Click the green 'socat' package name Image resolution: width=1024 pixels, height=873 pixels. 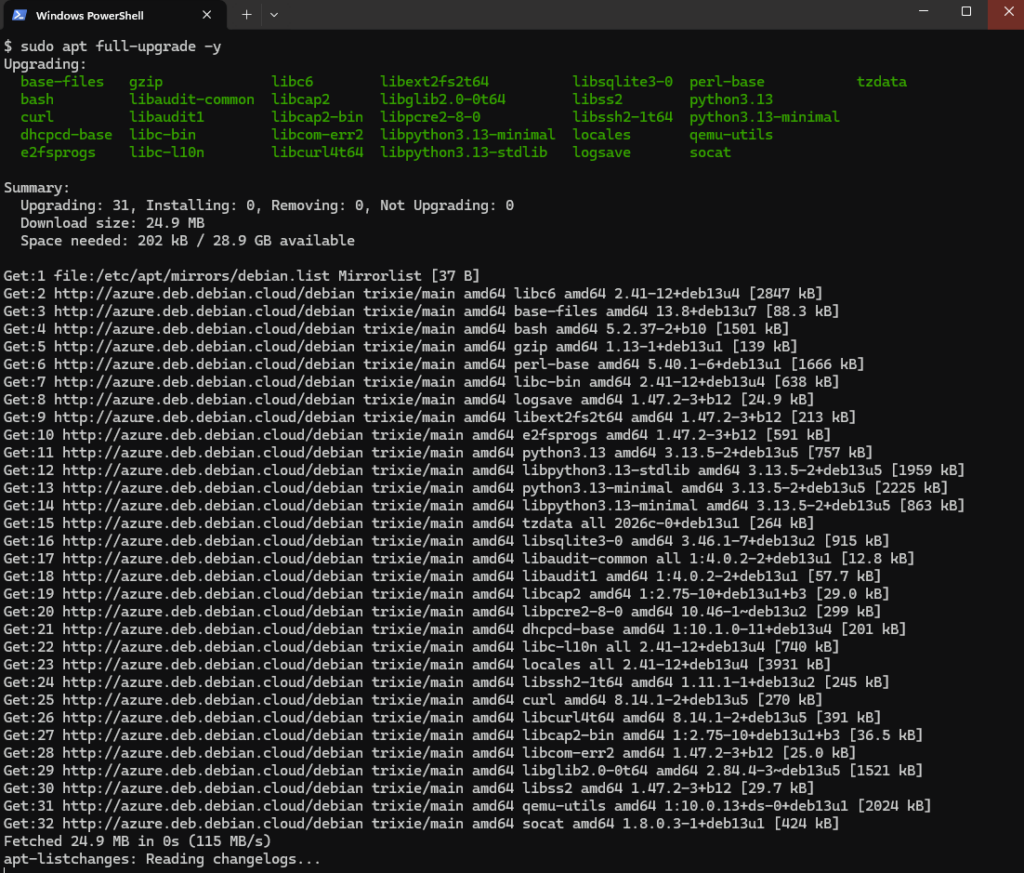coord(710,152)
